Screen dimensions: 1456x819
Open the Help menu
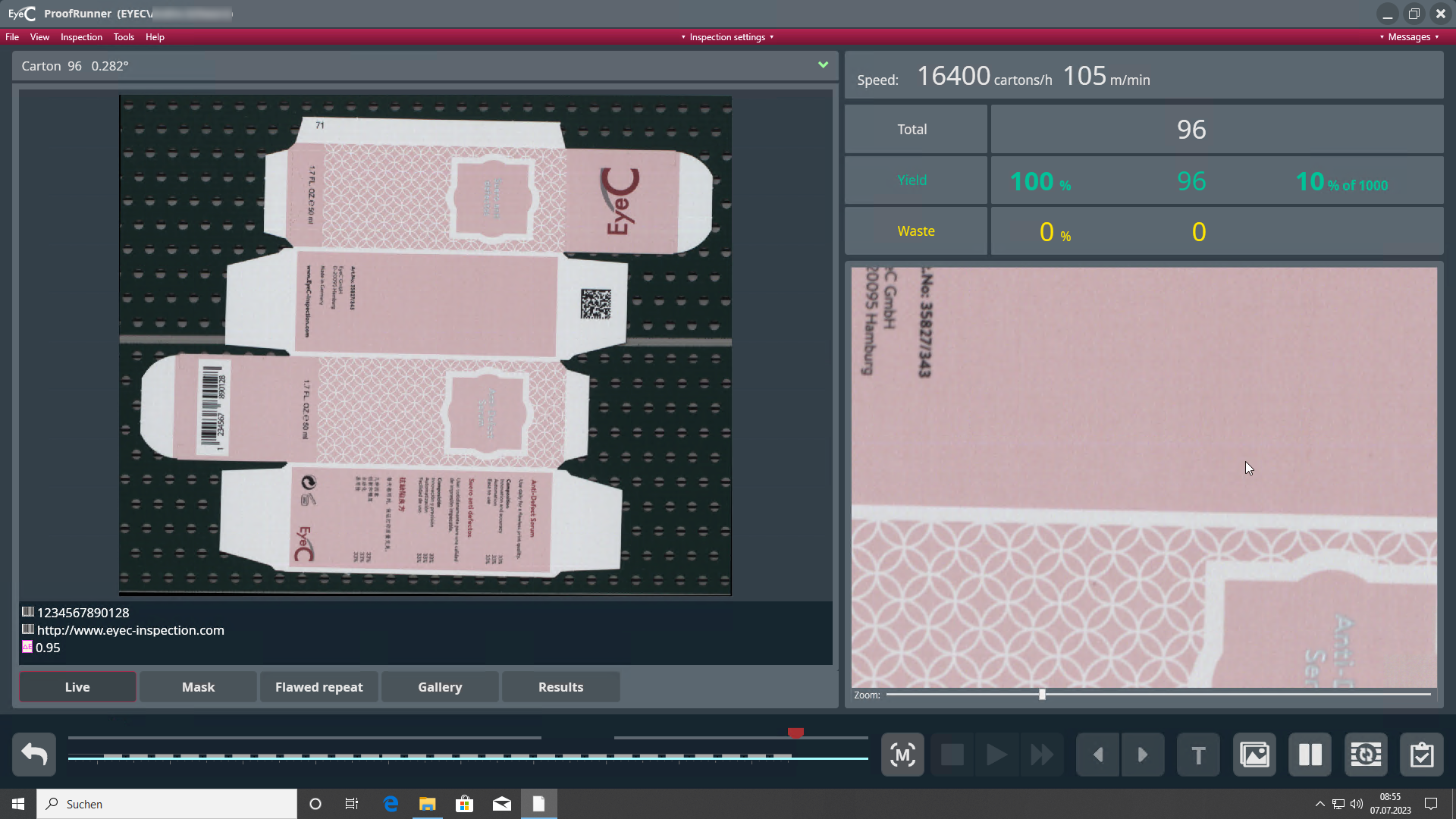155,37
